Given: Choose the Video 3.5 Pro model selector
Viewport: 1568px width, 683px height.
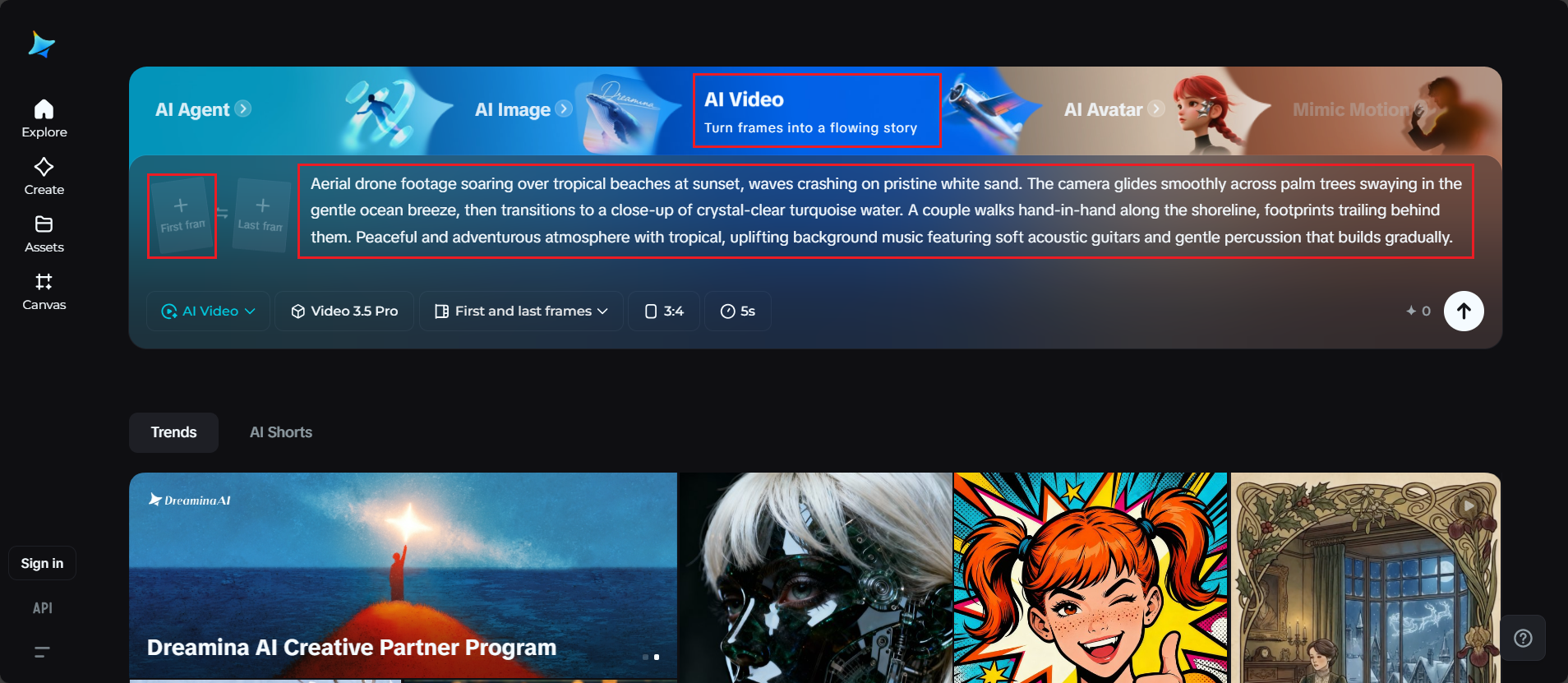Looking at the screenshot, I should coord(344,311).
